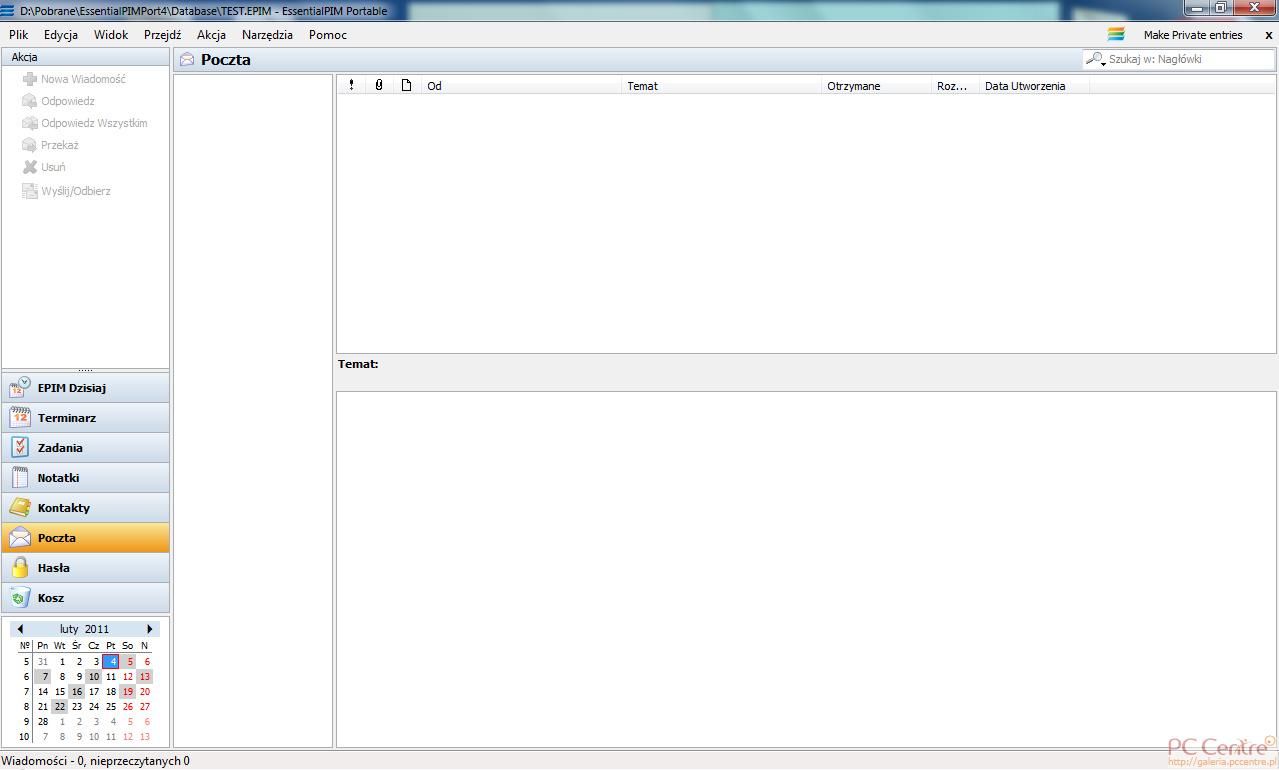This screenshot has width=1279, height=770.
Task: Click Wyślij/Odbierz action
Action: [x=75, y=191]
